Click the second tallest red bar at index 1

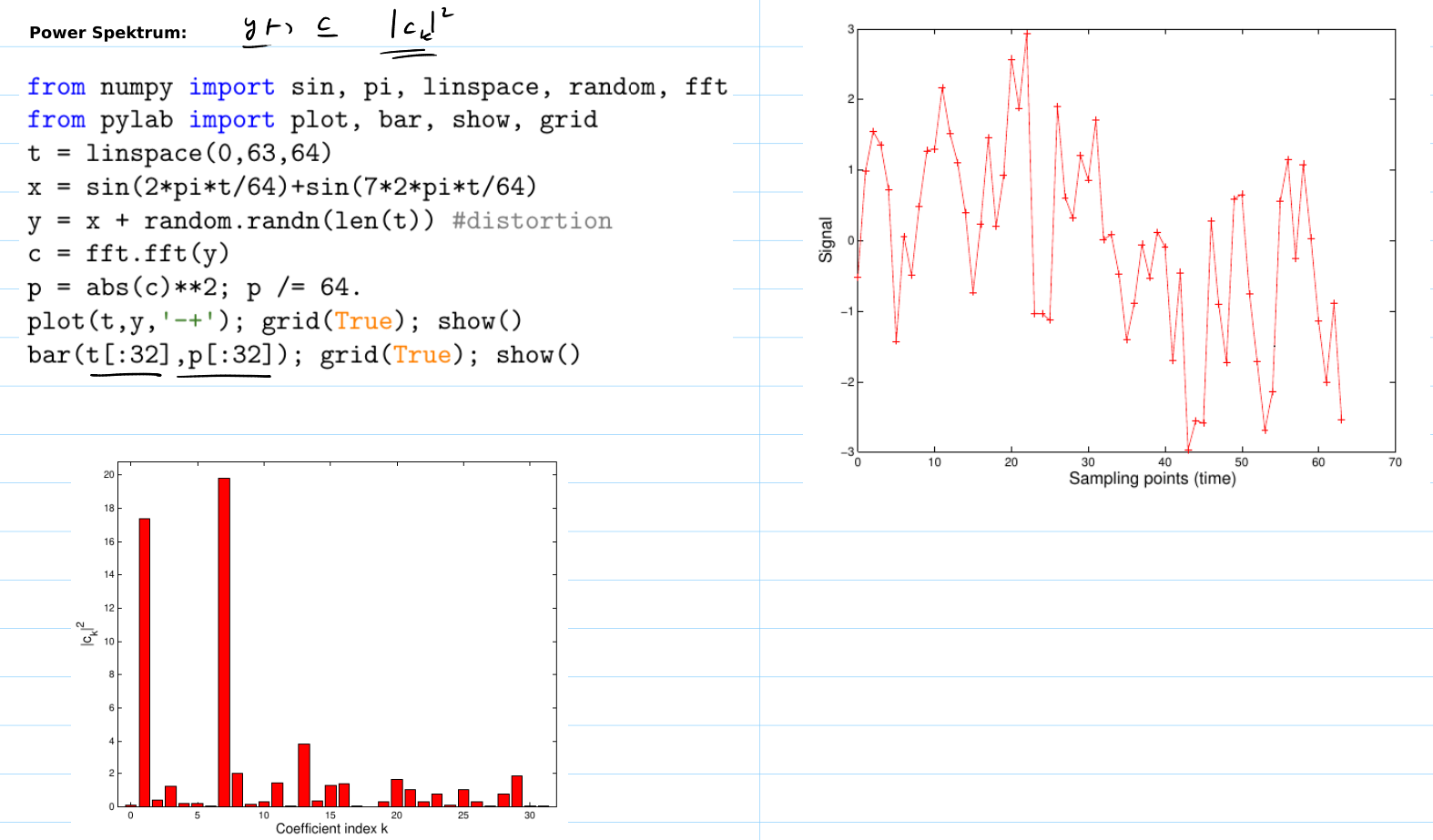tap(145, 662)
